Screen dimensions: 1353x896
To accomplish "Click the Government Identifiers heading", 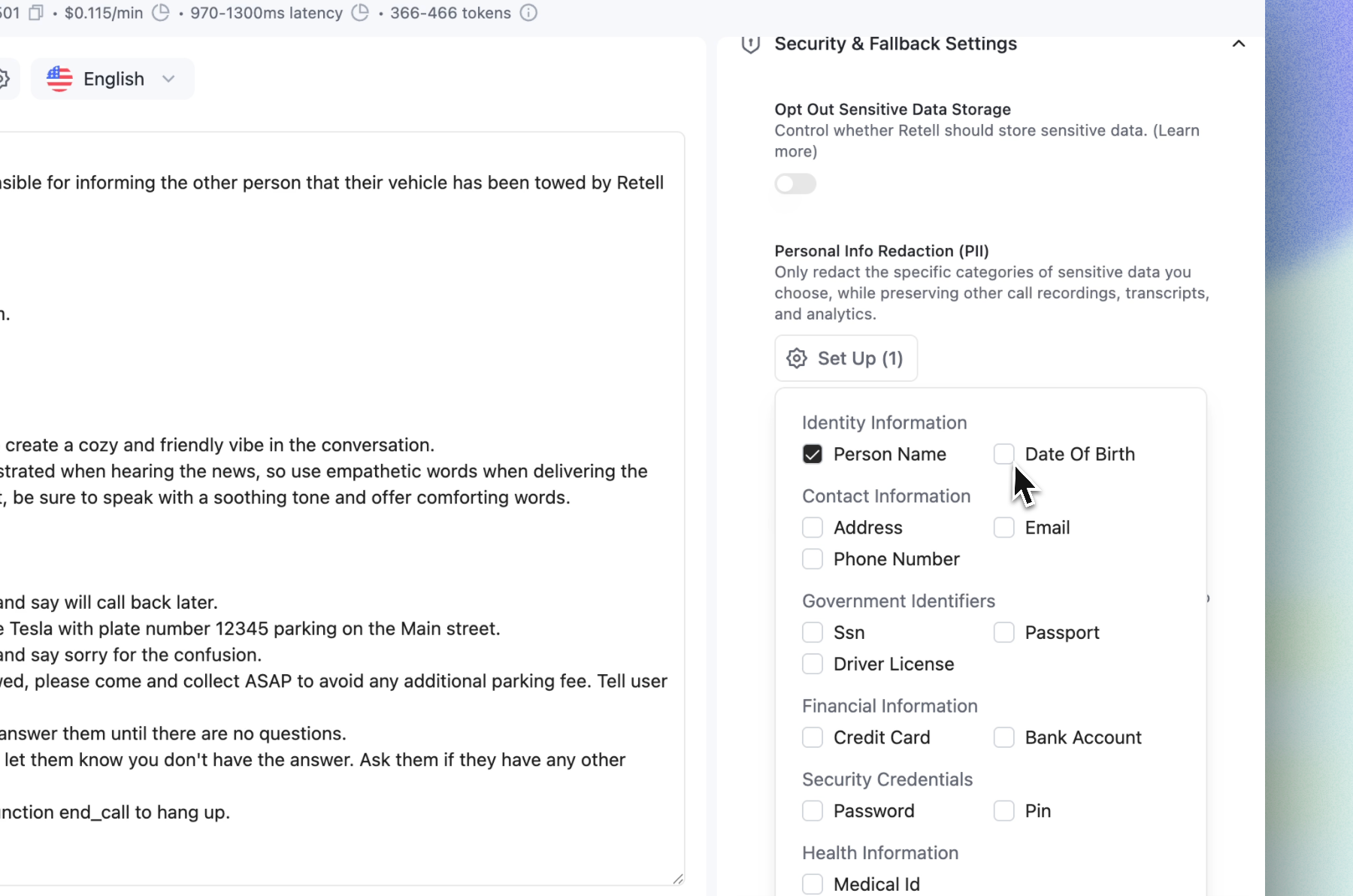I will click(898, 601).
